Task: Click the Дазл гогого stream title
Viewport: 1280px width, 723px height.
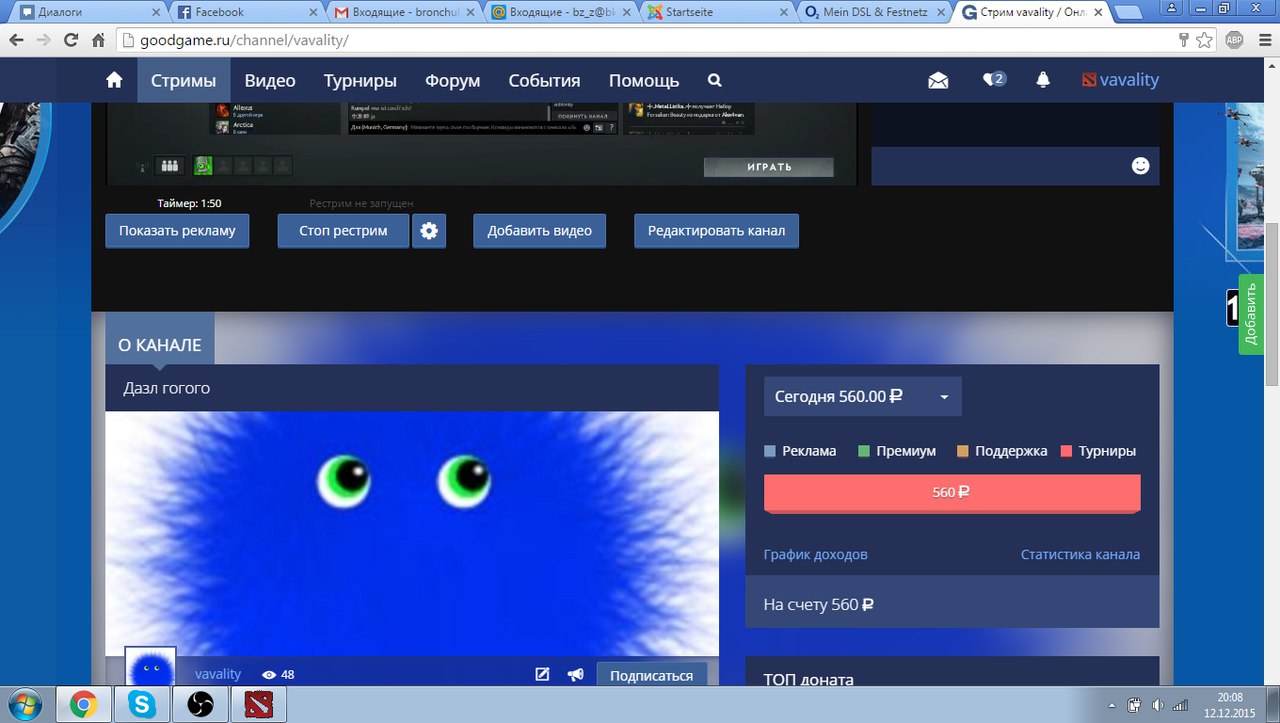Action: click(167, 388)
